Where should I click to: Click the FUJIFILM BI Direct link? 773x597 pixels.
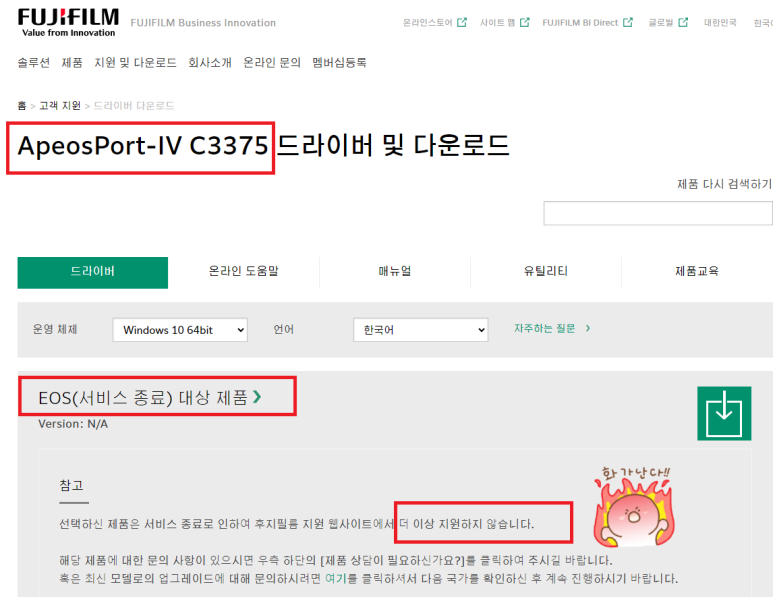pyautogui.click(x=580, y=23)
